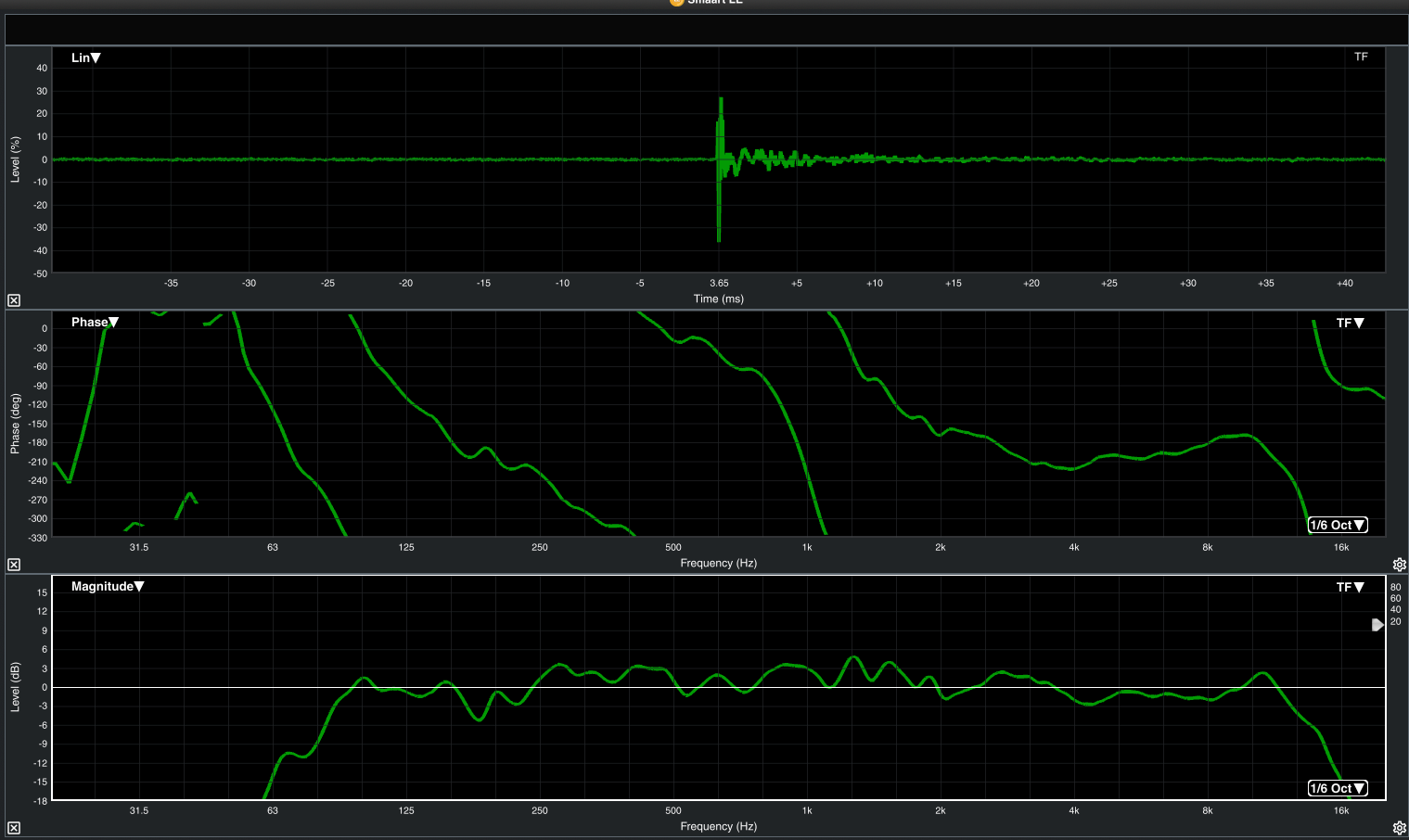
Task: Click the 80 mark on coherence scale
Action: 1396,587
